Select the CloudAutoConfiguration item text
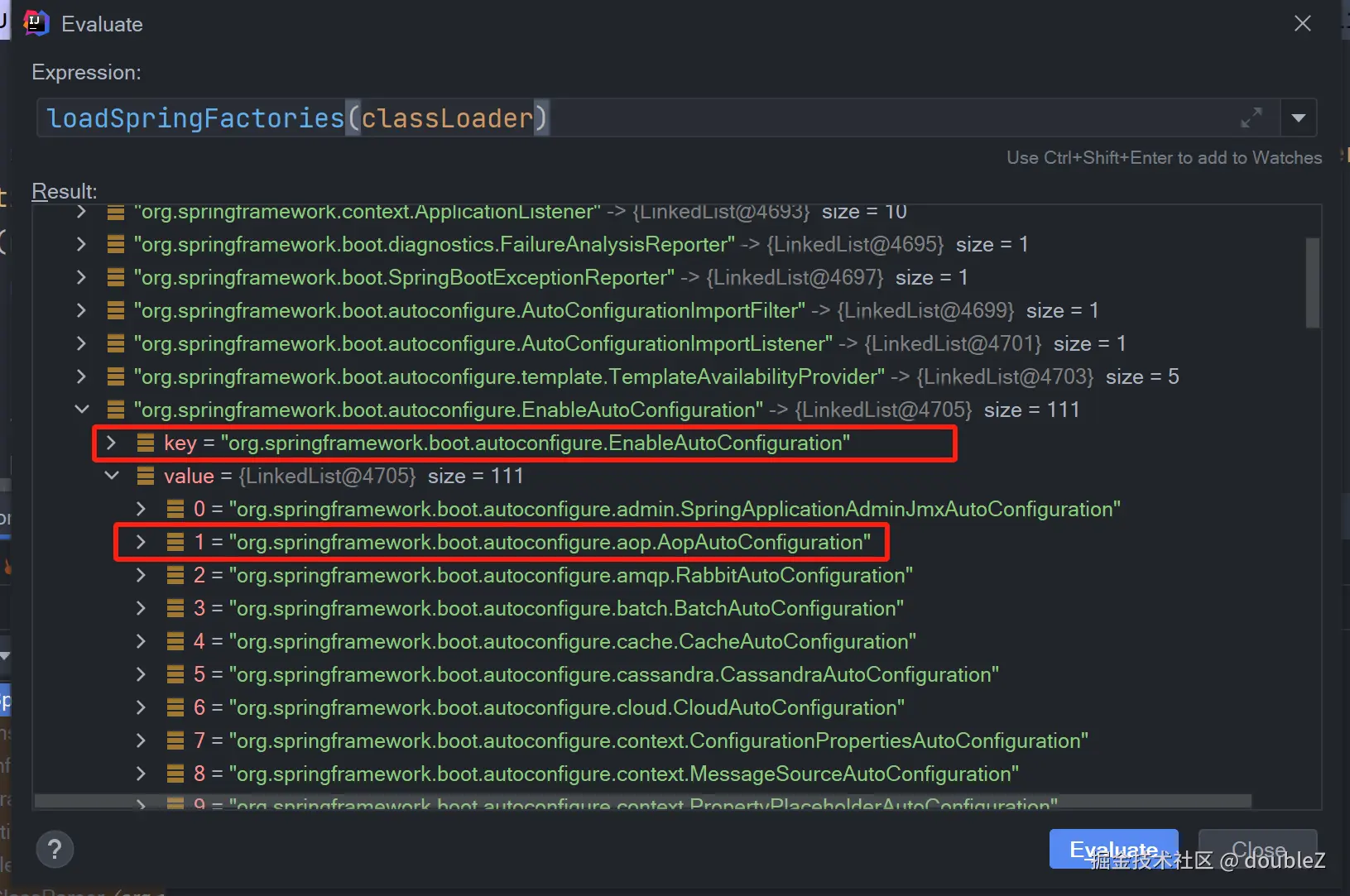 [549, 707]
